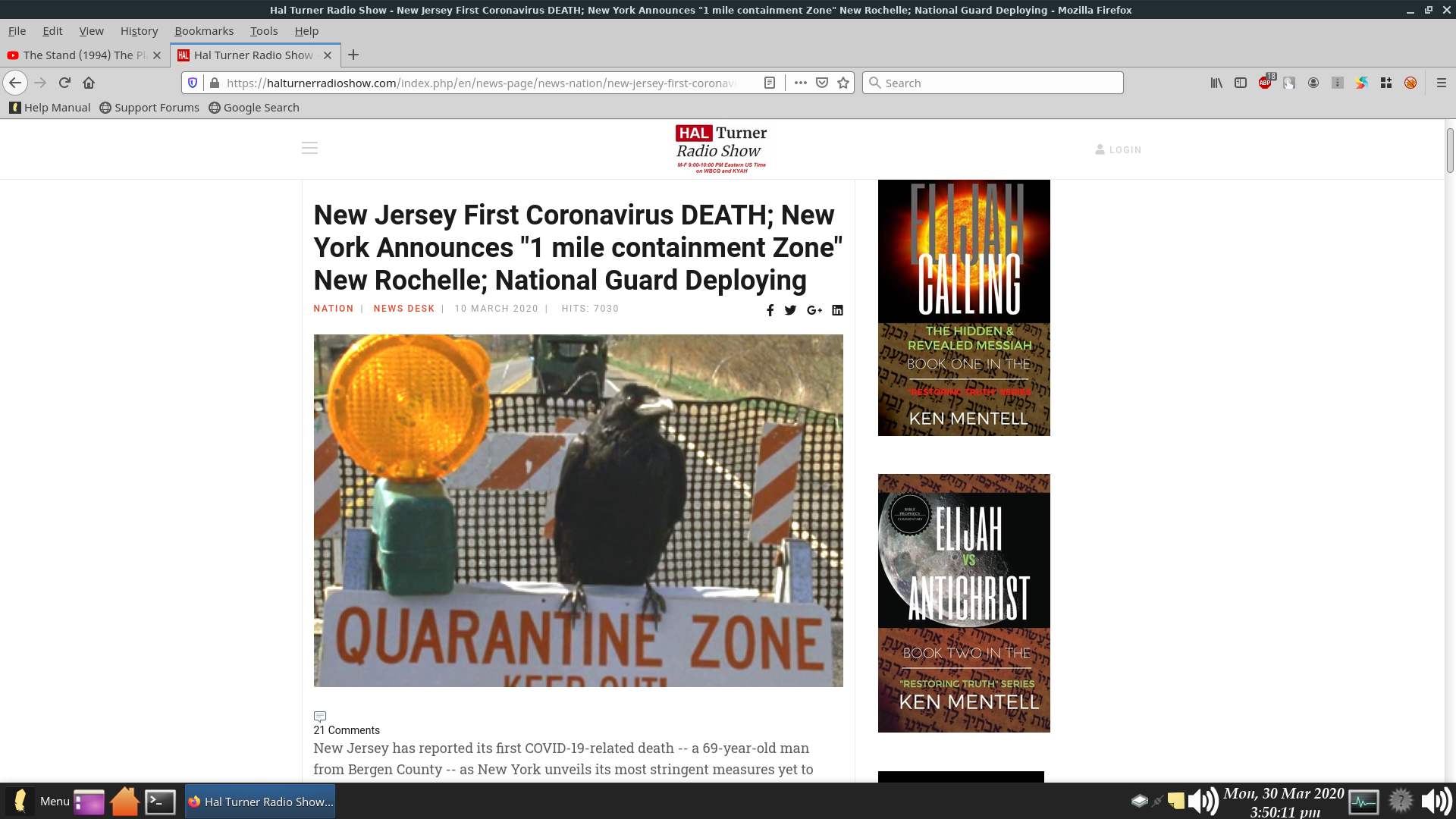Open Firefox hamburger application menu

point(1442,83)
